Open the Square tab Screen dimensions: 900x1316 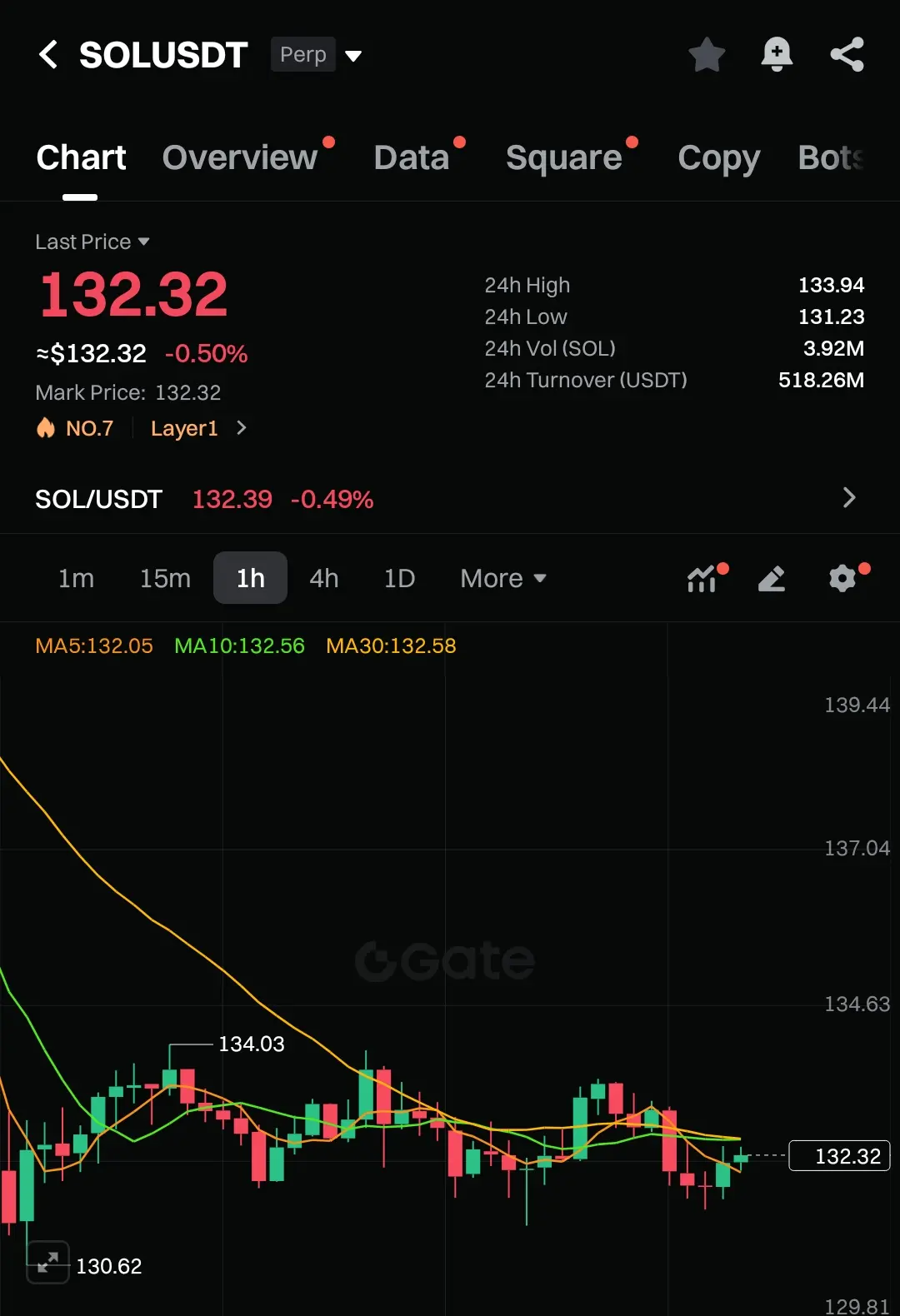pyautogui.click(x=564, y=157)
